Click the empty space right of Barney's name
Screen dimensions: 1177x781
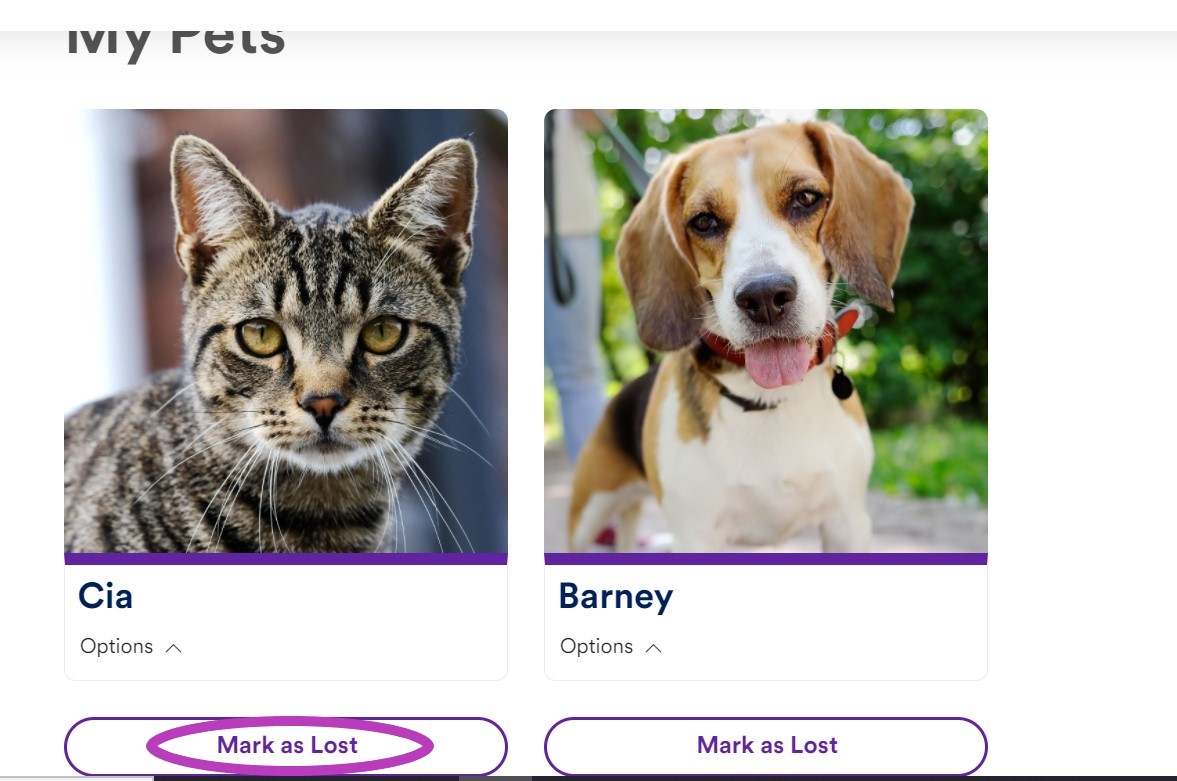click(826, 596)
